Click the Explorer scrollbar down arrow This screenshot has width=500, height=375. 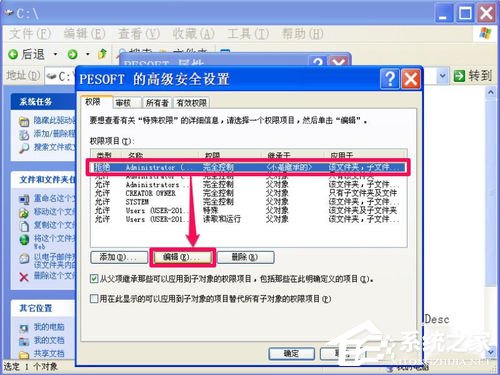click(491, 352)
